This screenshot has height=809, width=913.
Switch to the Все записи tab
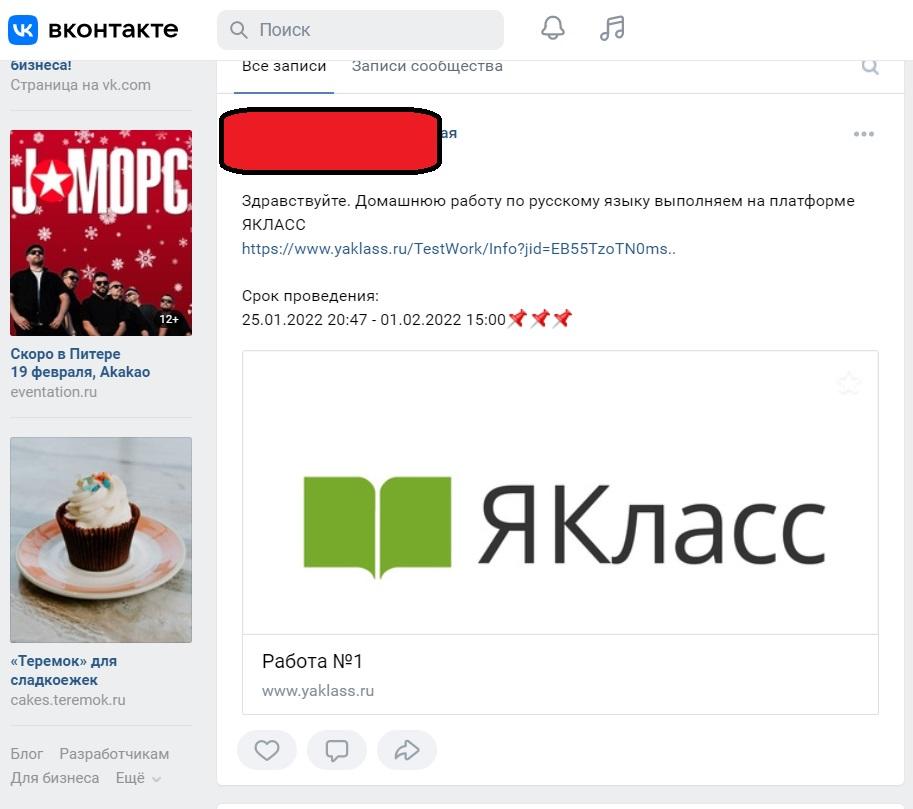(284, 66)
